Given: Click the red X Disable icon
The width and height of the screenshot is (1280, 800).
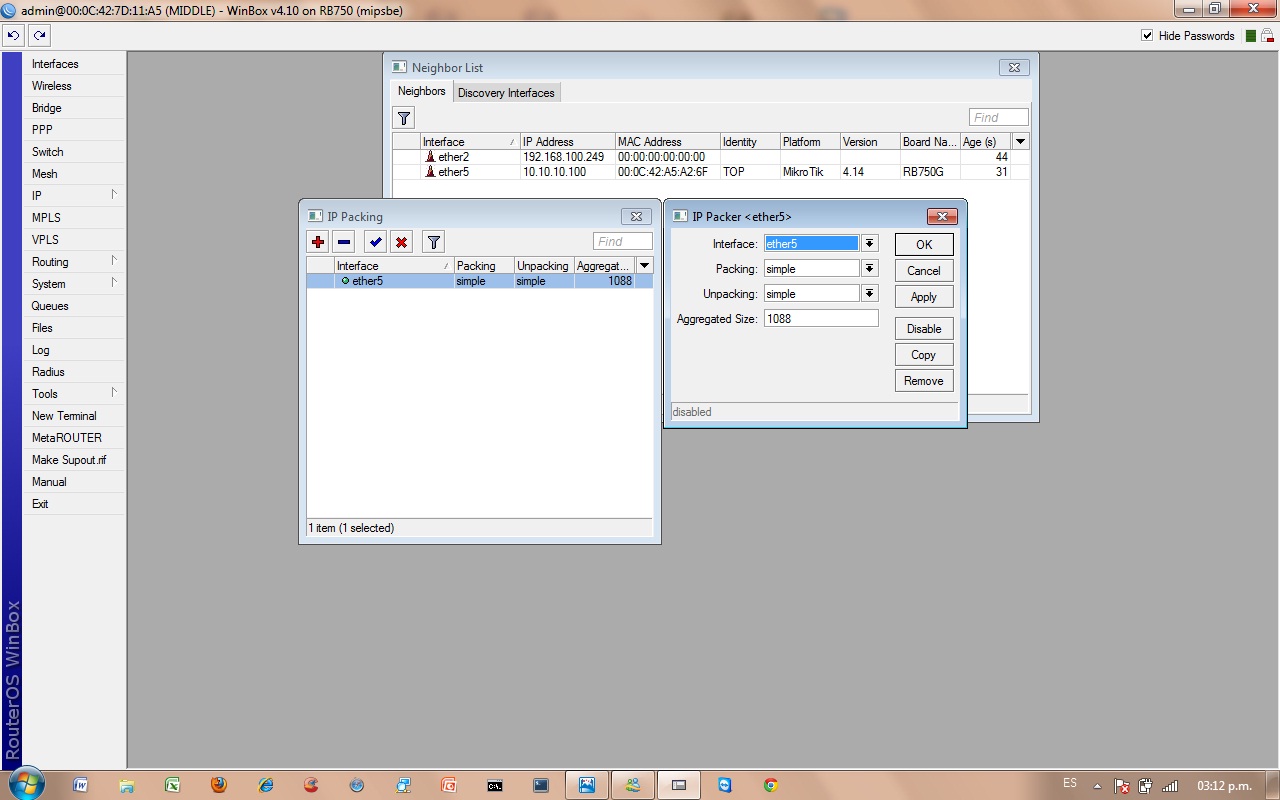Looking at the screenshot, I should point(401,242).
